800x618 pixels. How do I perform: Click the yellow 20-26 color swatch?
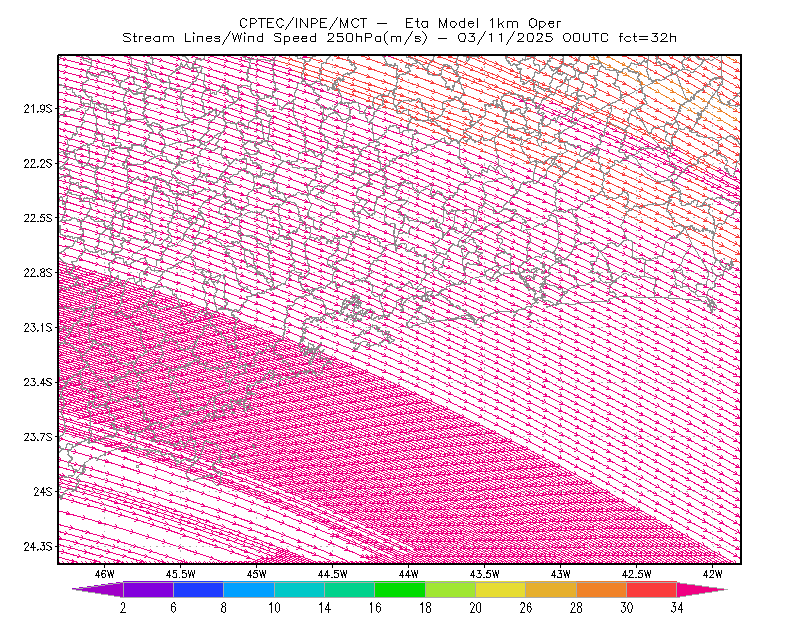(501, 589)
